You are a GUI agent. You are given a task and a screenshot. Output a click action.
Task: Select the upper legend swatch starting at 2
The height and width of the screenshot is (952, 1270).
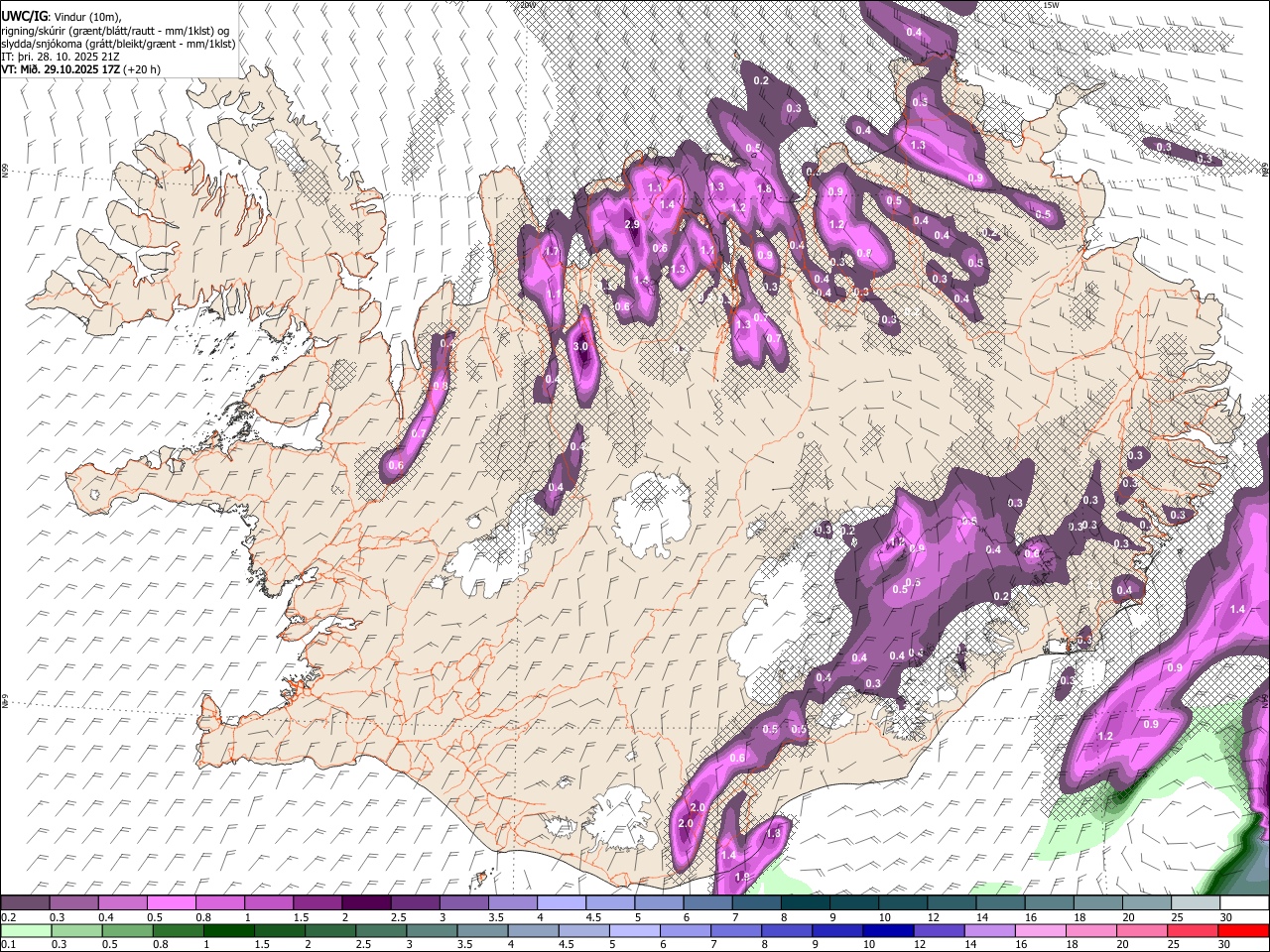(366, 902)
